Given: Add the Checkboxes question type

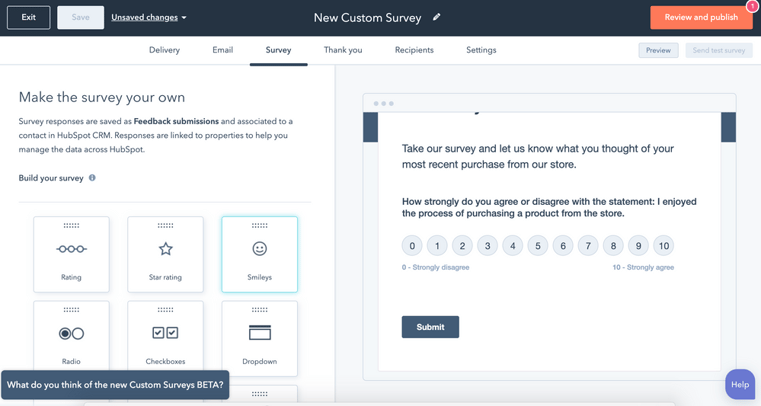Looking at the screenshot, I should point(165,334).
